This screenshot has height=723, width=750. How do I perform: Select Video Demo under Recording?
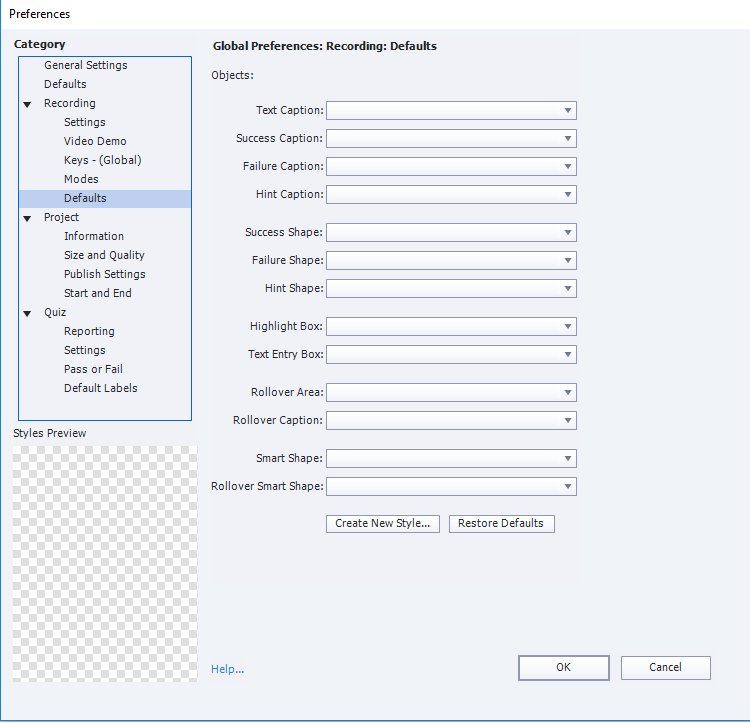(95, 141)
